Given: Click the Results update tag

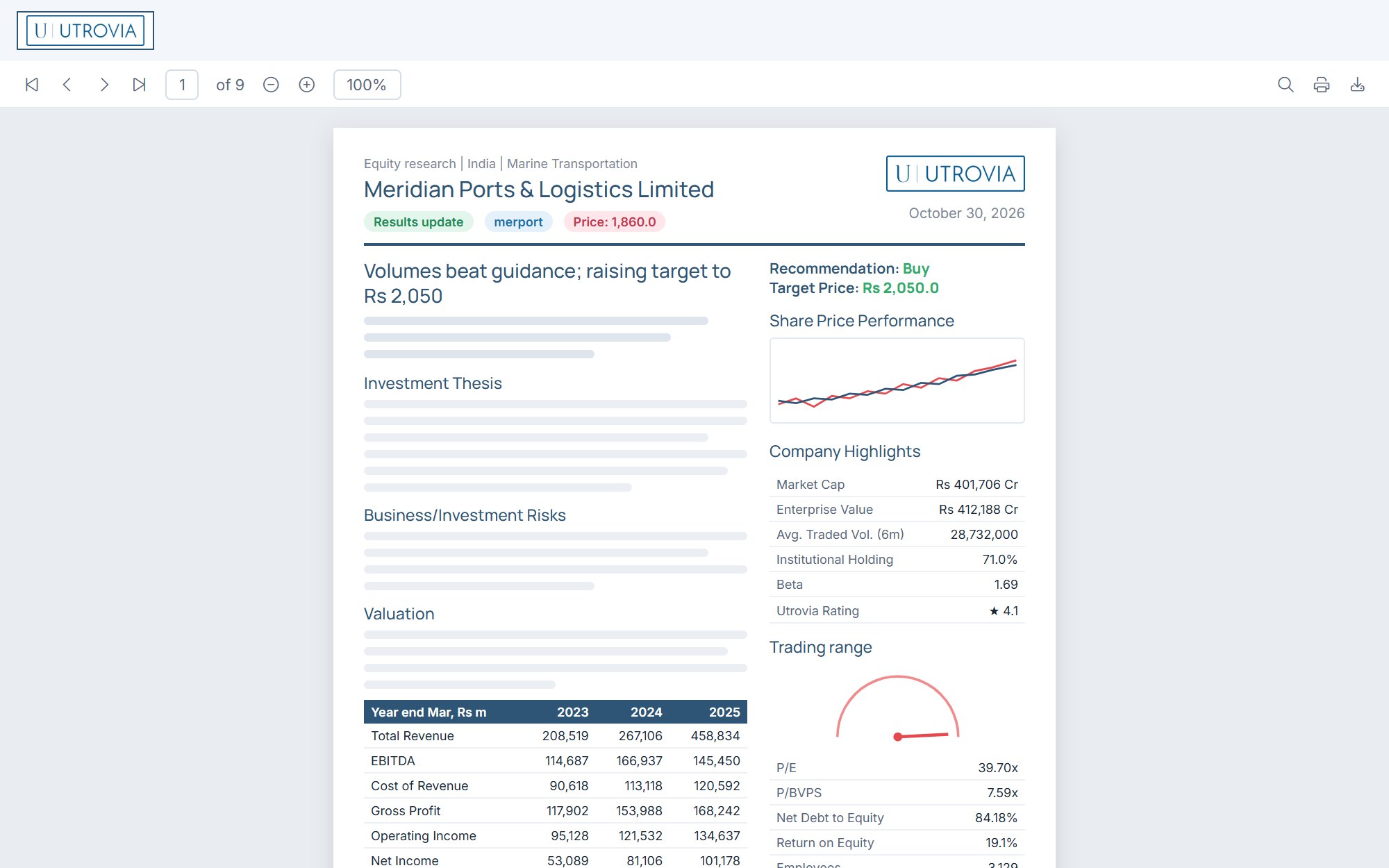Looking at the screenshot, I should point(418,222).
